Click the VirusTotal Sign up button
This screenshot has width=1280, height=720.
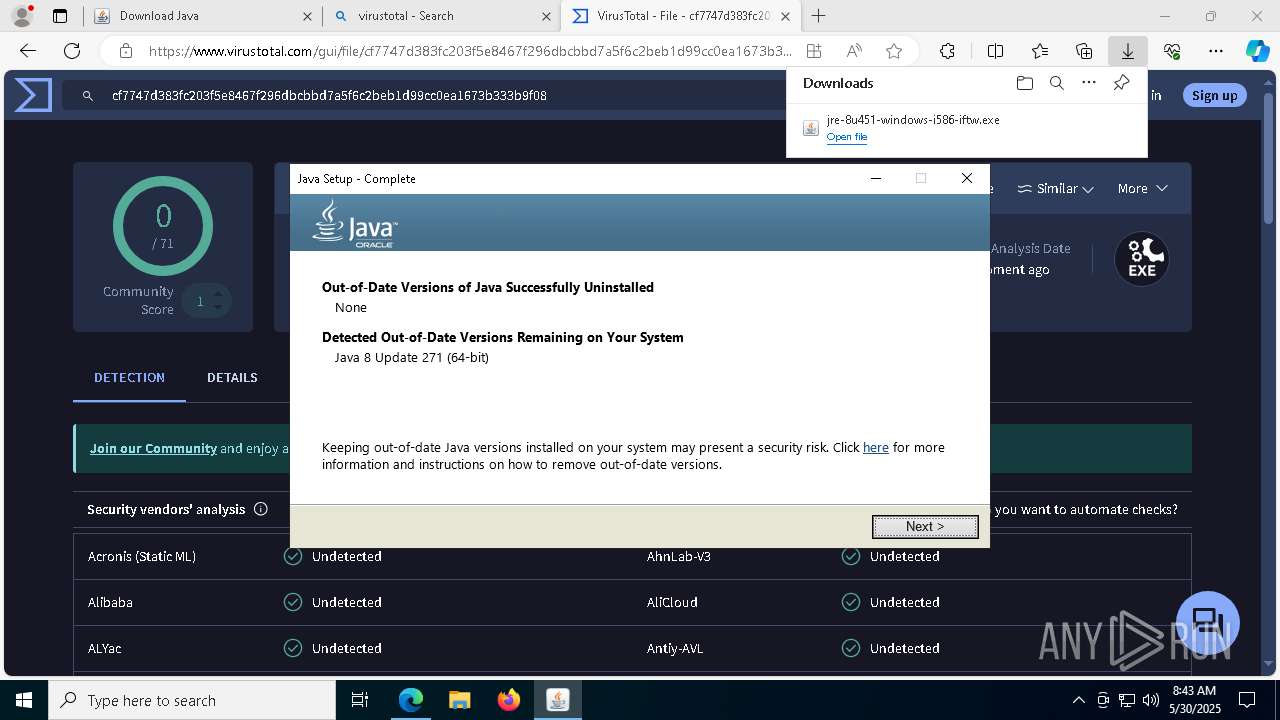click(x=1214, y=95)
